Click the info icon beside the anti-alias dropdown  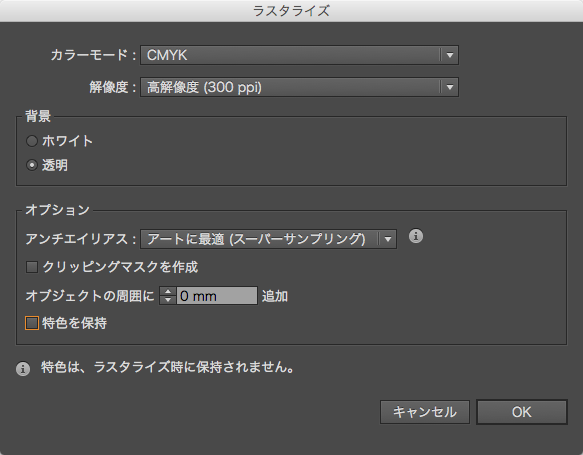416,236
